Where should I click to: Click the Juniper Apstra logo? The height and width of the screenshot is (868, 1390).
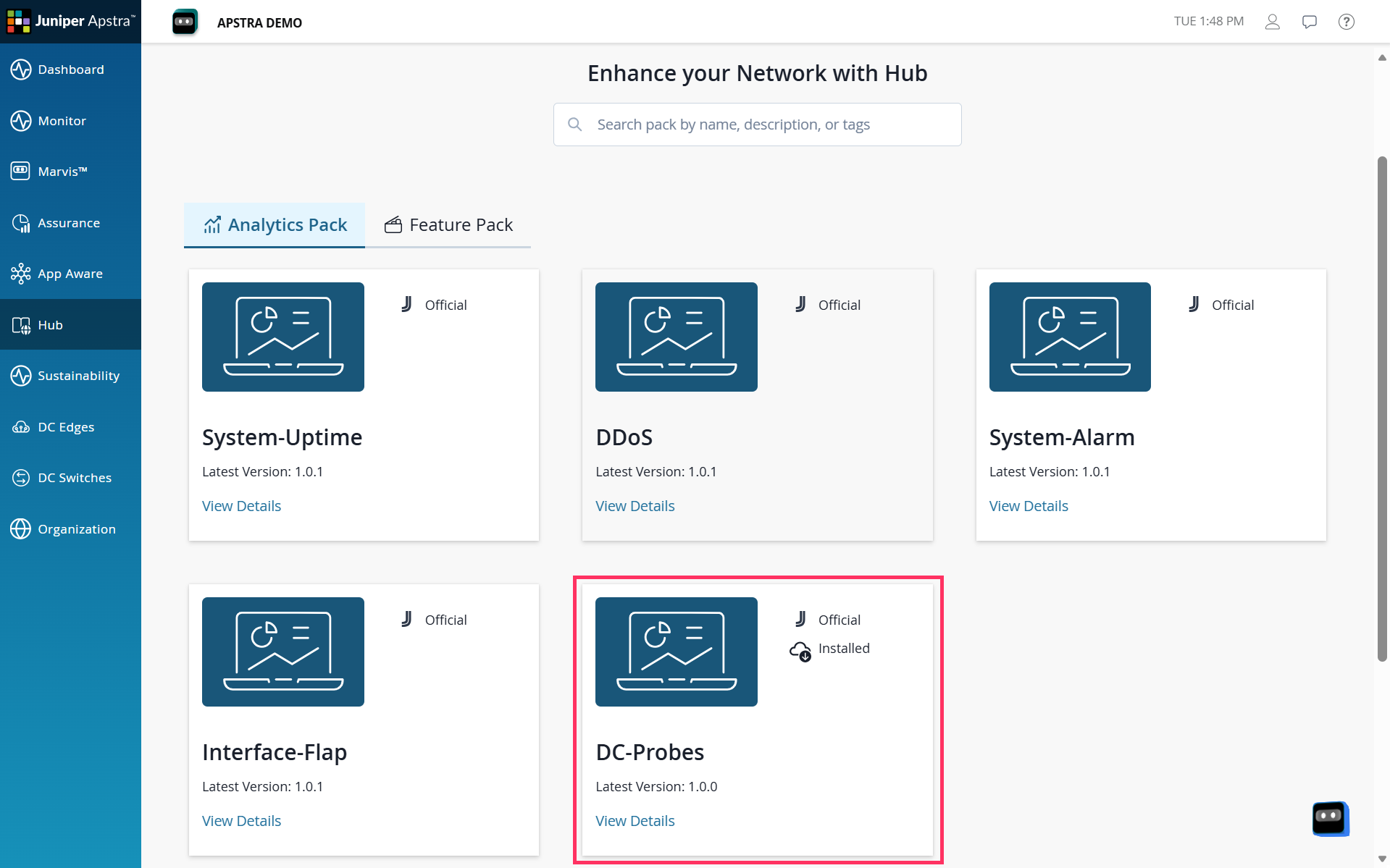point(70,21)
